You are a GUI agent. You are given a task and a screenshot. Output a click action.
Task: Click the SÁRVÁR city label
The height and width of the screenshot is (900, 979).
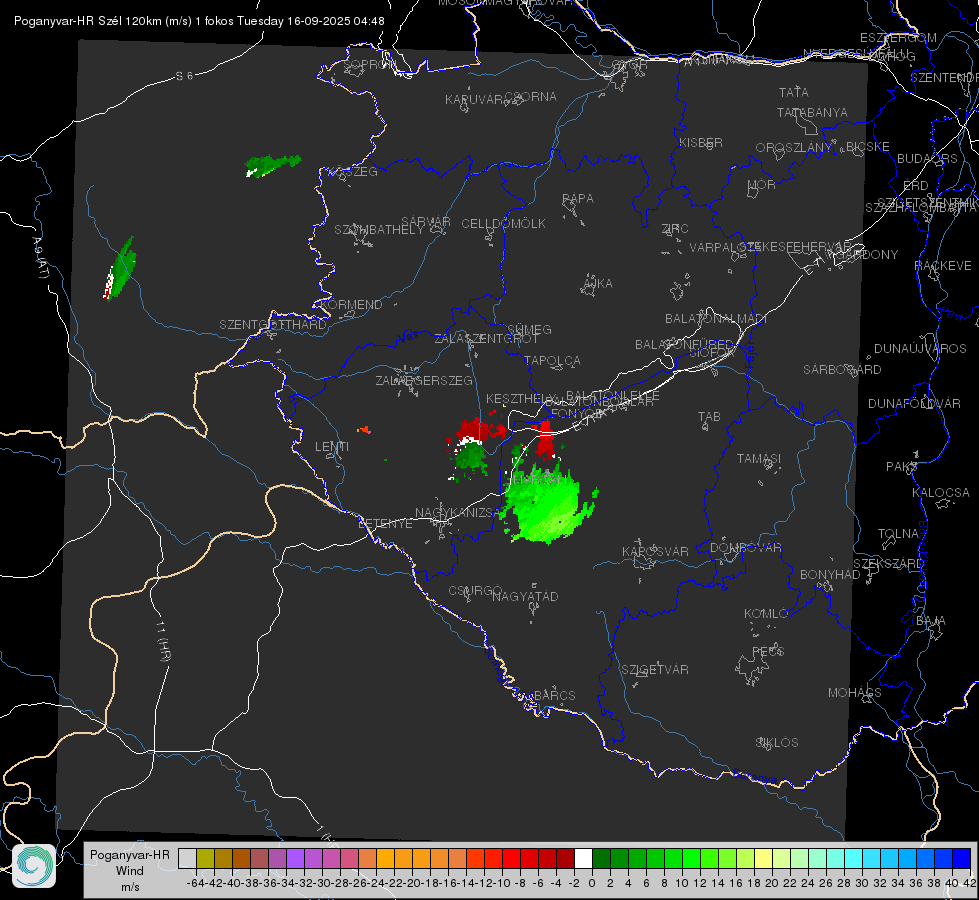[426, 221]
